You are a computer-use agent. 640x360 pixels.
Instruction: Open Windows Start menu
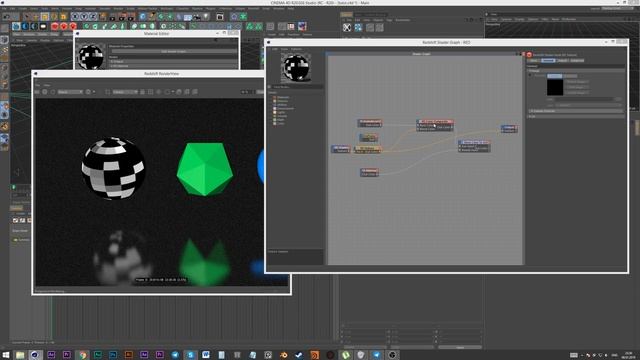(x=6, y=355)
